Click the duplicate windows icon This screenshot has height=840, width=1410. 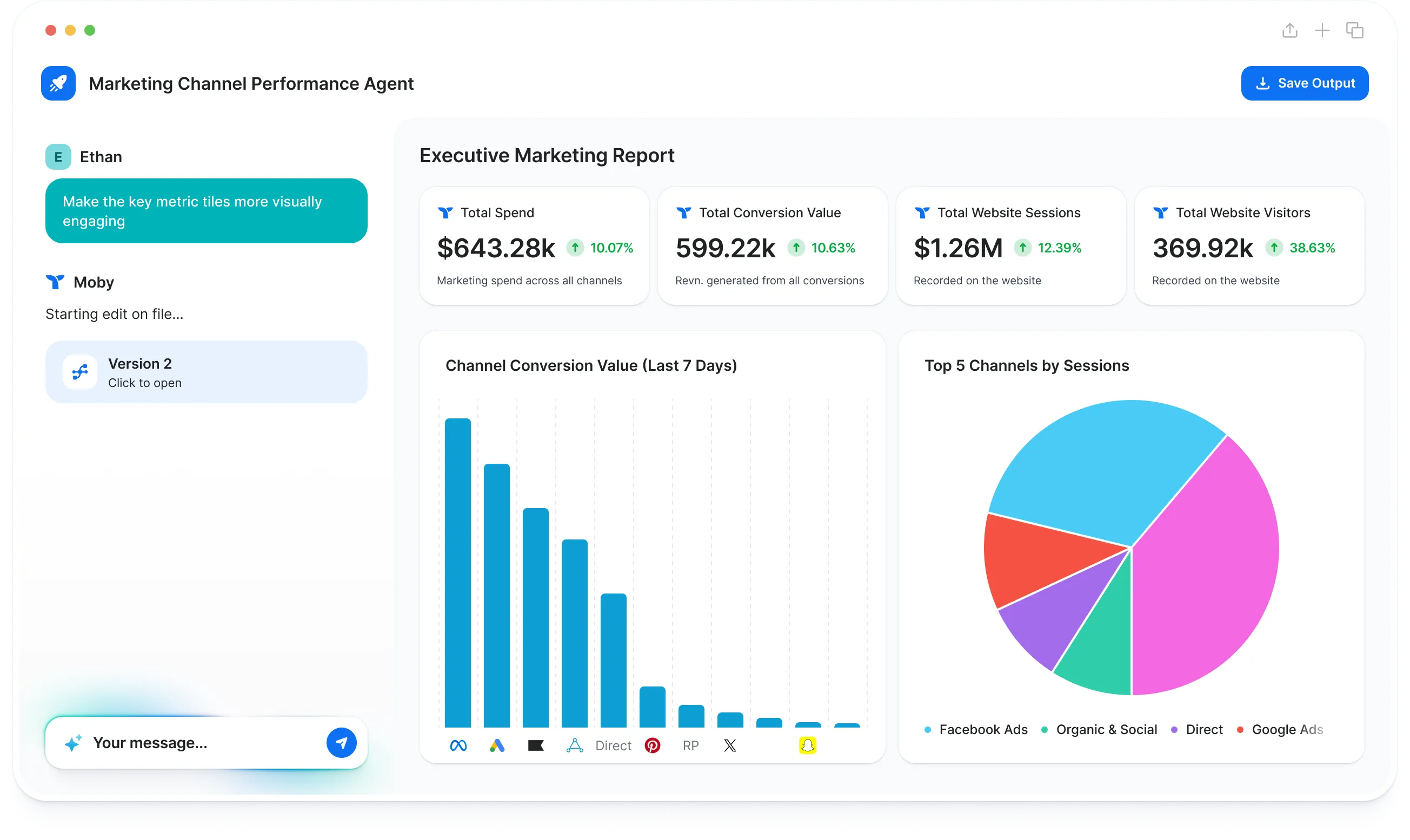pyautogui.click(x=1354, y=30)
